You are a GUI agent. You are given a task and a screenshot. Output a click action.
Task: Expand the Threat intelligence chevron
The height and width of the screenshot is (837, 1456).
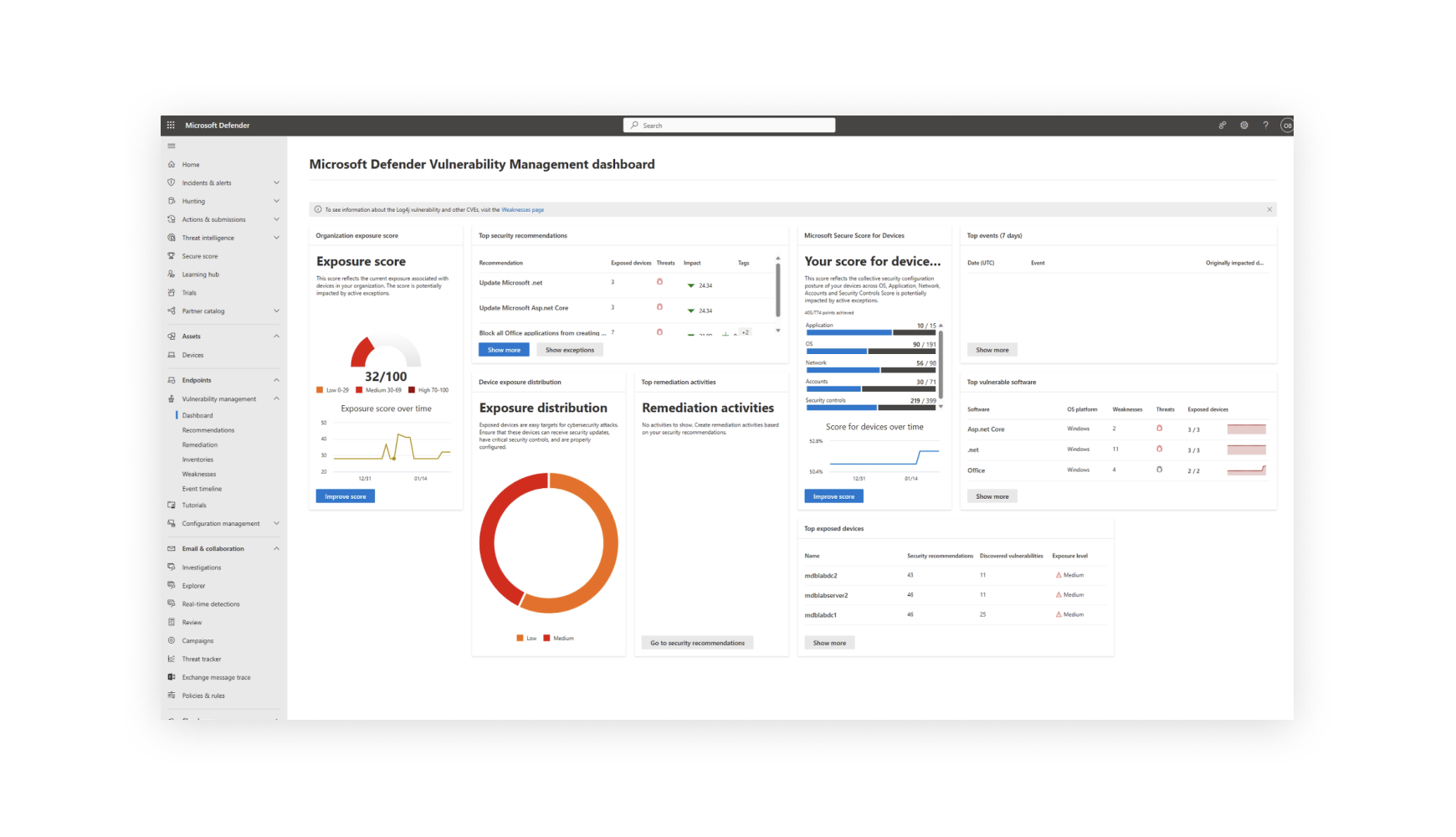coord(276,238)
